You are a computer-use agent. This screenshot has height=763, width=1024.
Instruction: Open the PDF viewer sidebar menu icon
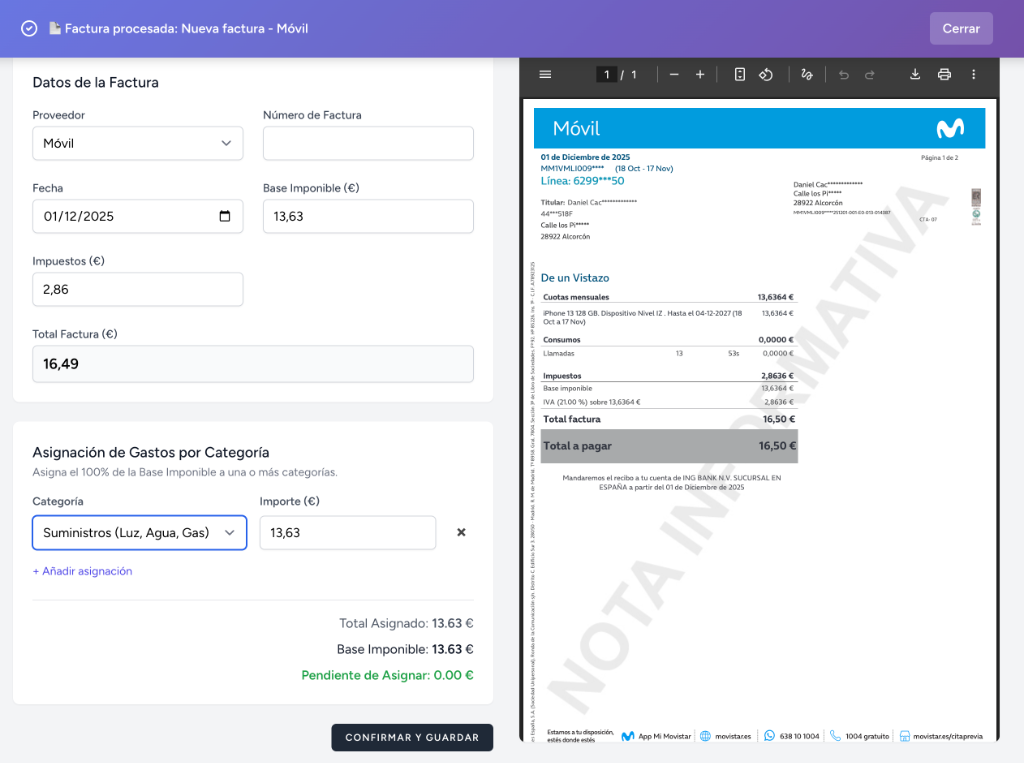click(545, 74)
